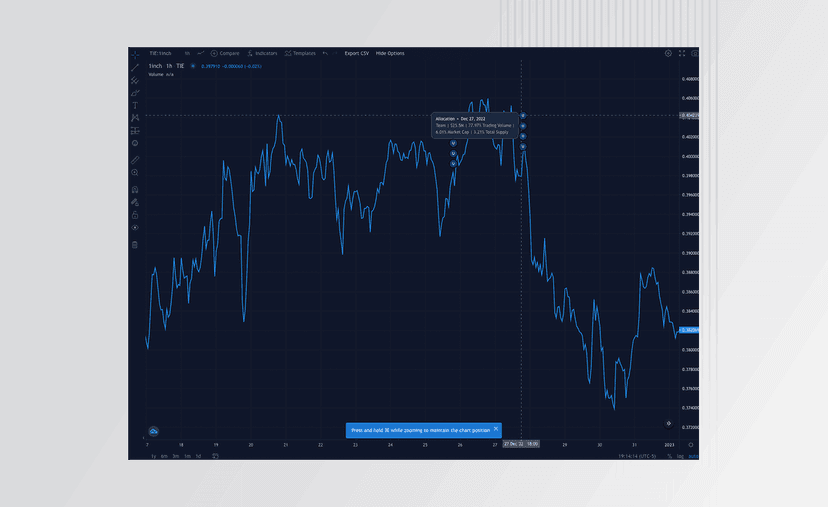The image size is (828, 507).
Task: Toggle lock all drawings
Action: [x=135, y=214]
